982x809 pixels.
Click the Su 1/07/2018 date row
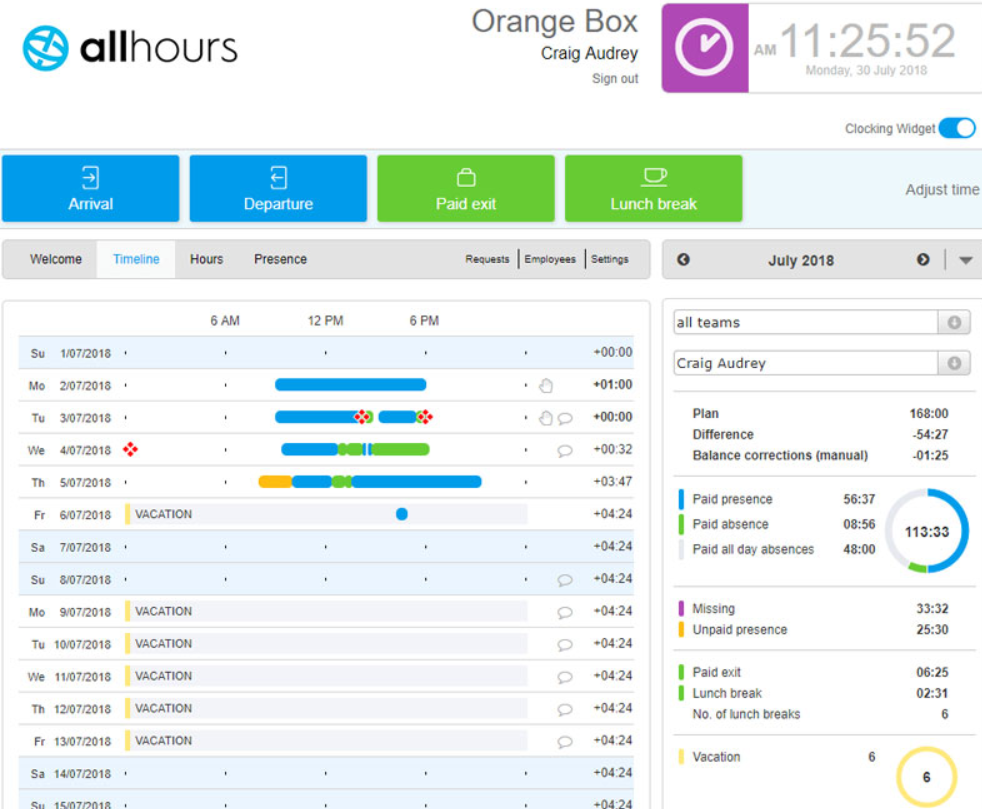tap(326, 353)
